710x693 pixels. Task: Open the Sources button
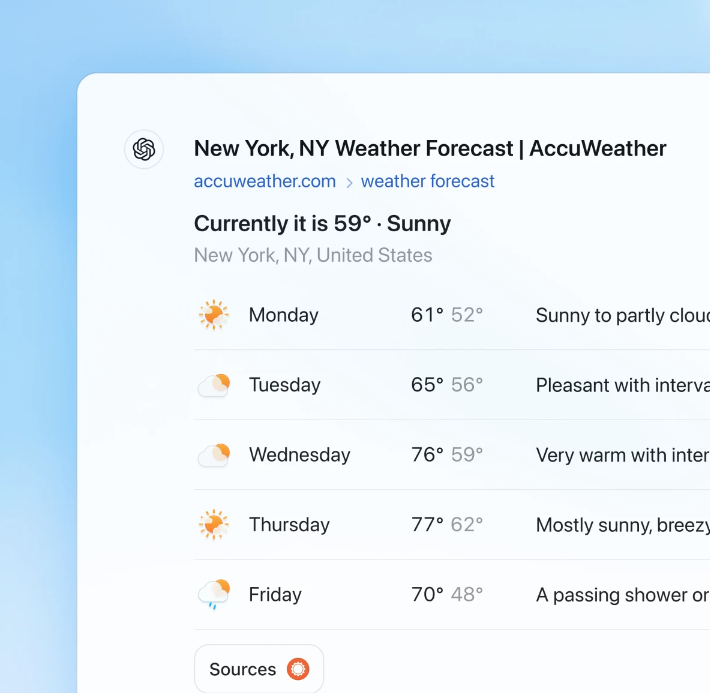coord(258,669)
